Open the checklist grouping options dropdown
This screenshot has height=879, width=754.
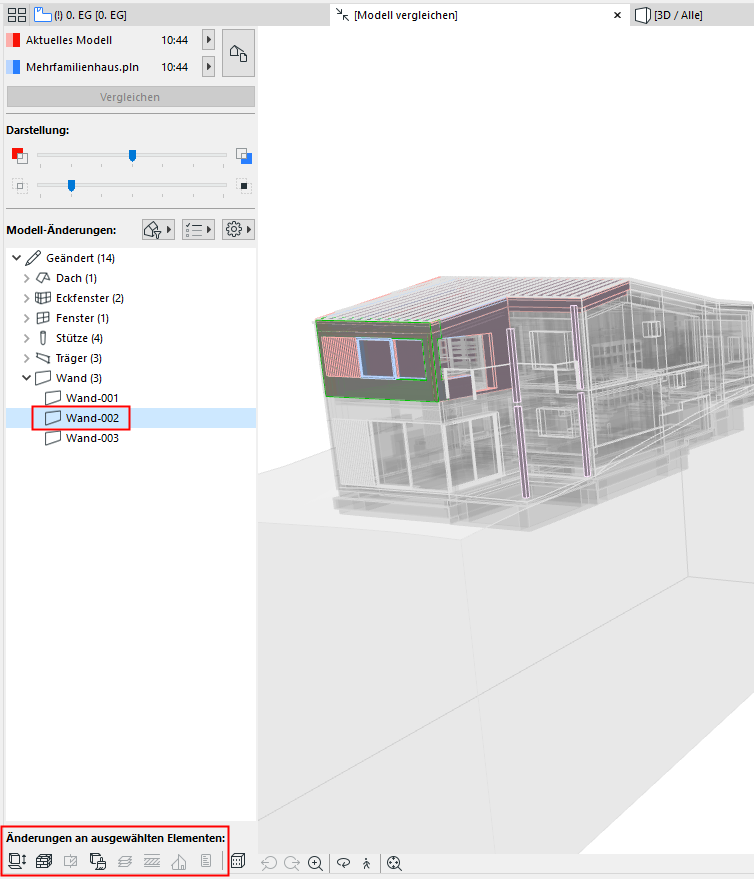(x=198, y=229)
